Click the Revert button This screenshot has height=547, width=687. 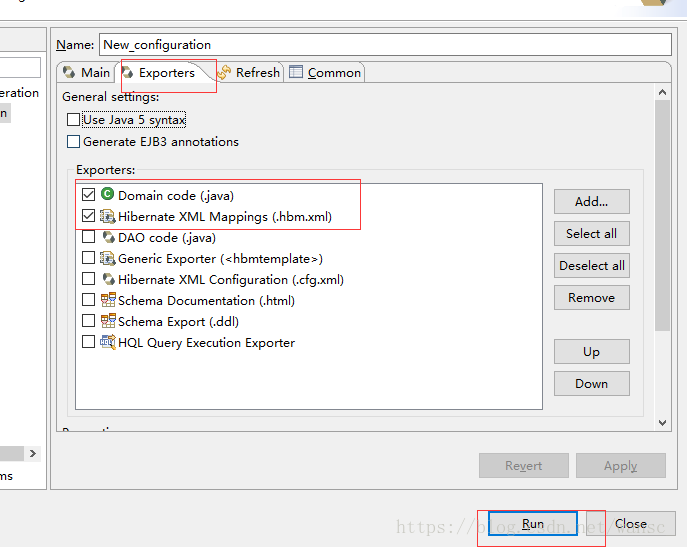(x=524, y=465)
